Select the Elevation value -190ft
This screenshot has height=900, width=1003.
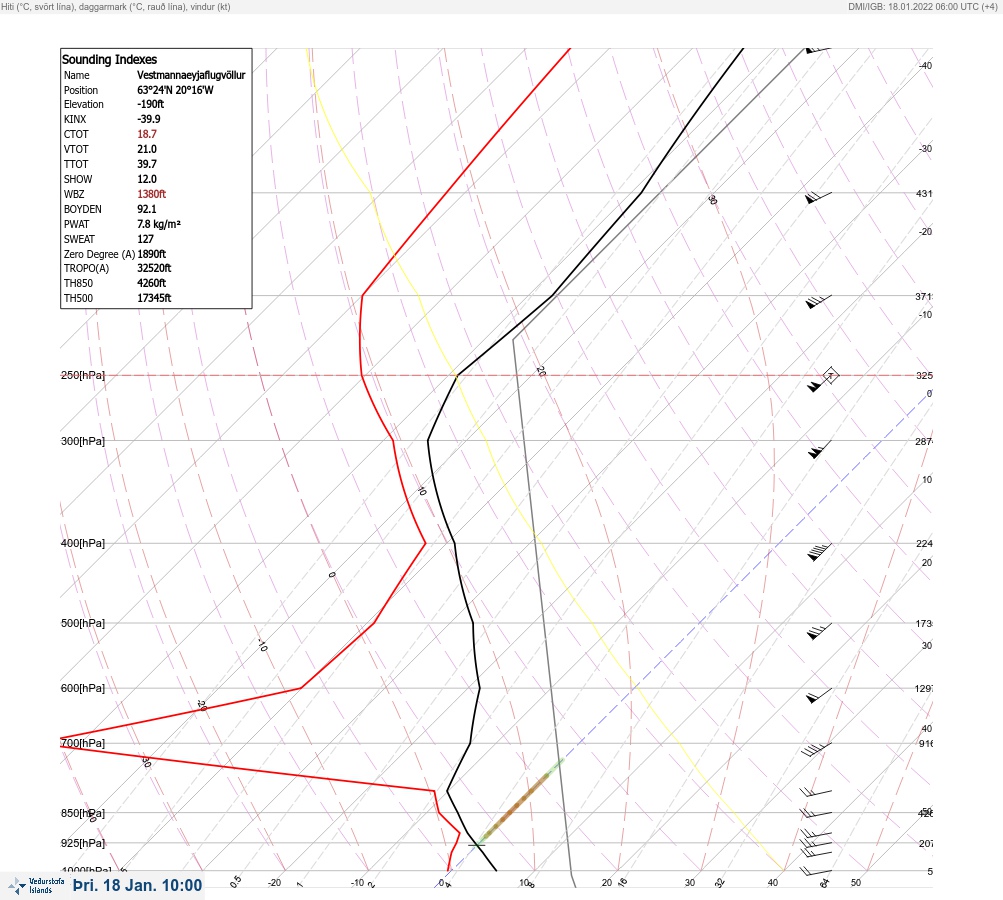click(x=150, y=104)
